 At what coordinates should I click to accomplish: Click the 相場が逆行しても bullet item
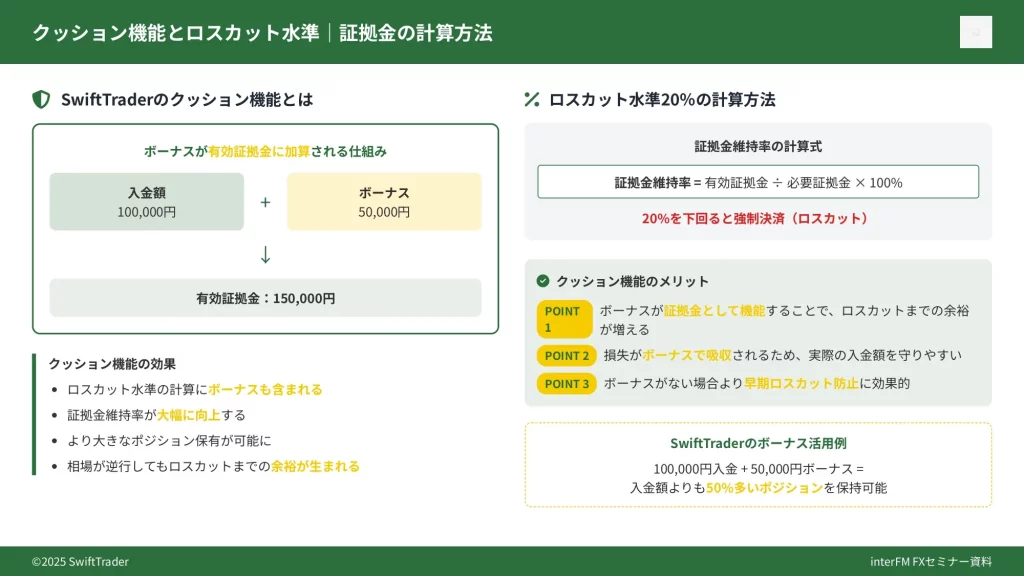212,466
